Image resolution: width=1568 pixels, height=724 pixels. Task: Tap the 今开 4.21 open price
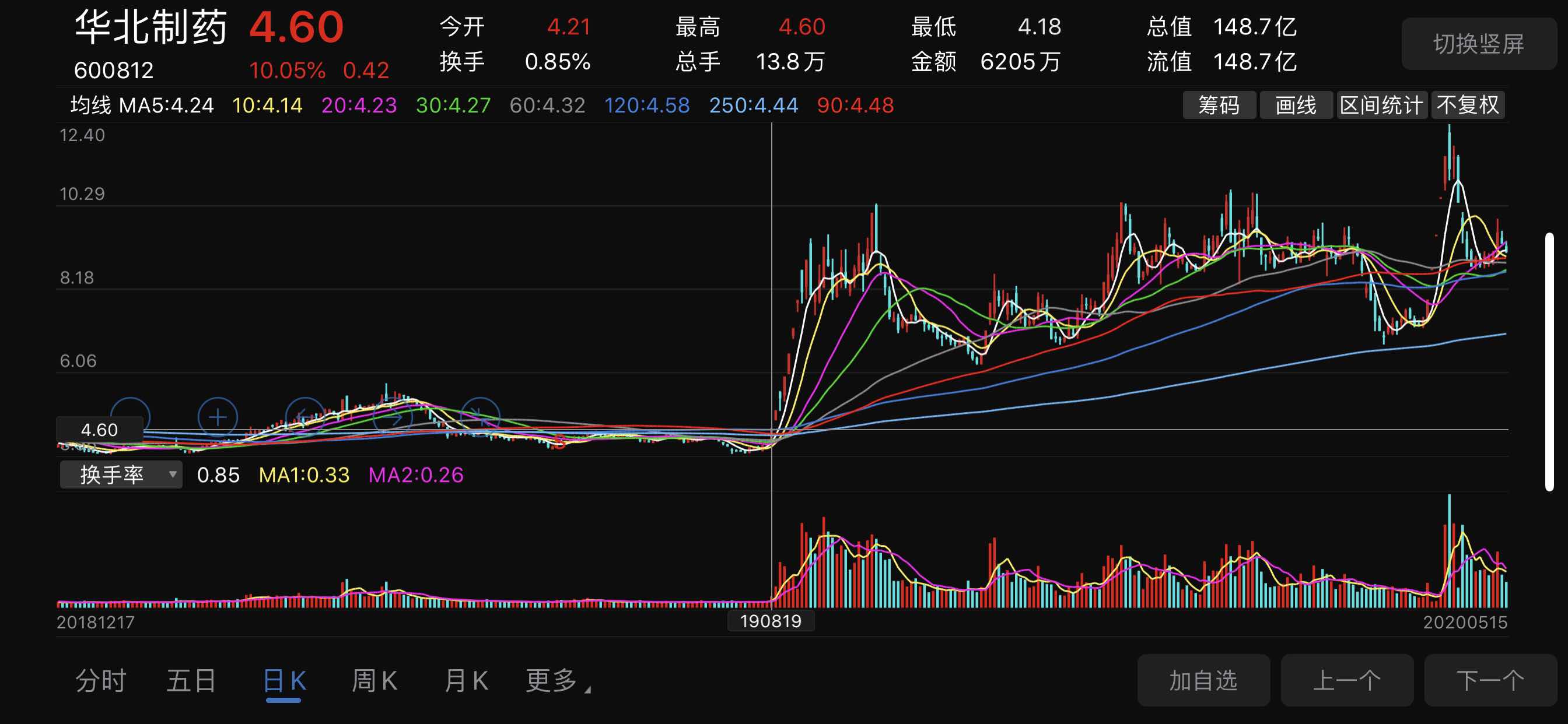click(x=515, y=27)
